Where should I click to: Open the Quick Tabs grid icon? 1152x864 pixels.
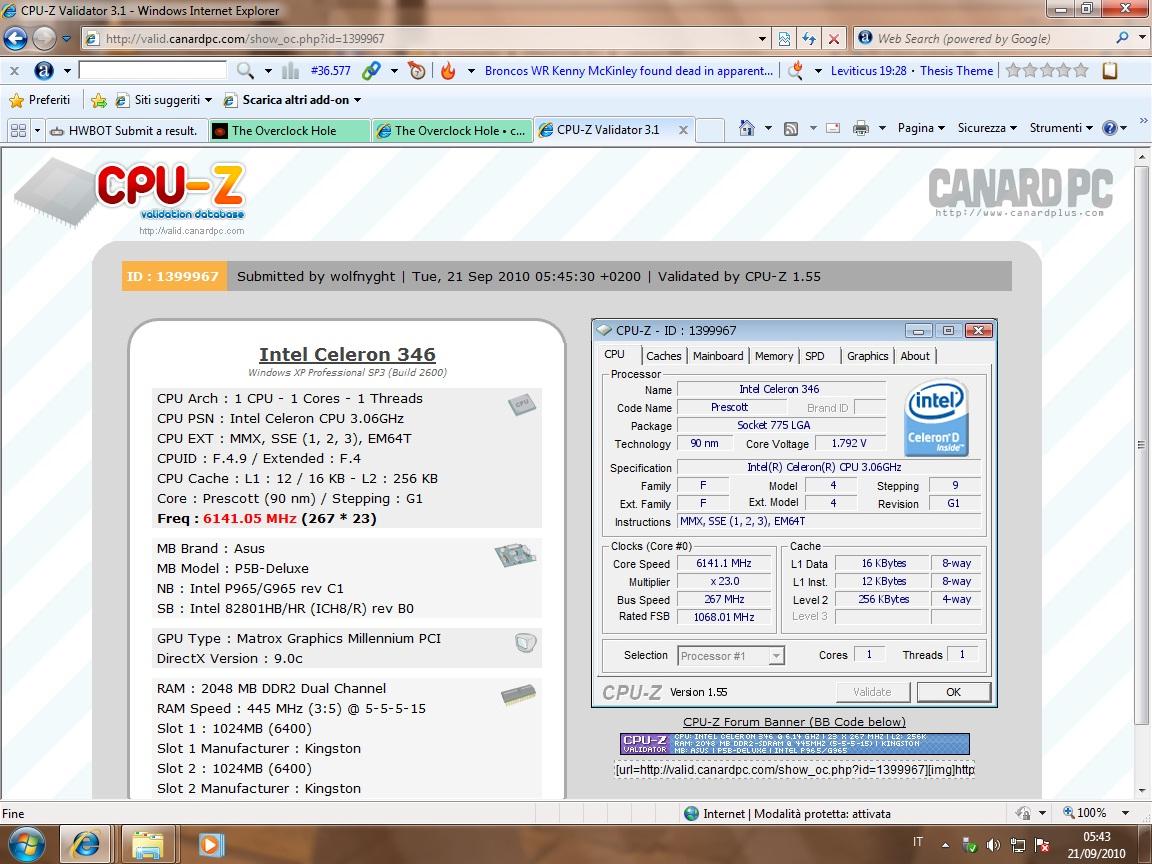click(18, 130)
